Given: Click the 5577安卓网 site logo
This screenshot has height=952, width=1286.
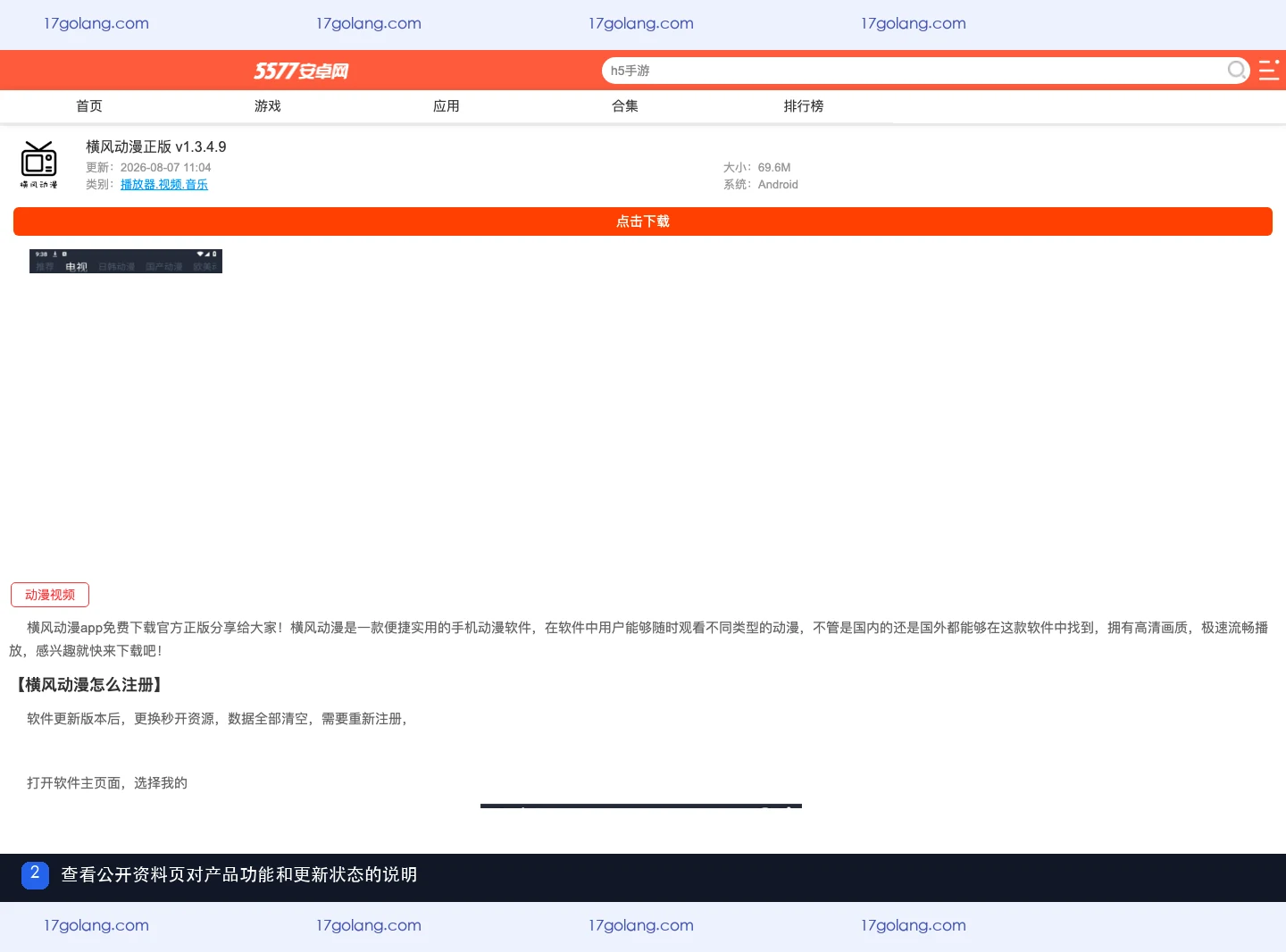Looking at the screenshot, I should click(301, 71).
